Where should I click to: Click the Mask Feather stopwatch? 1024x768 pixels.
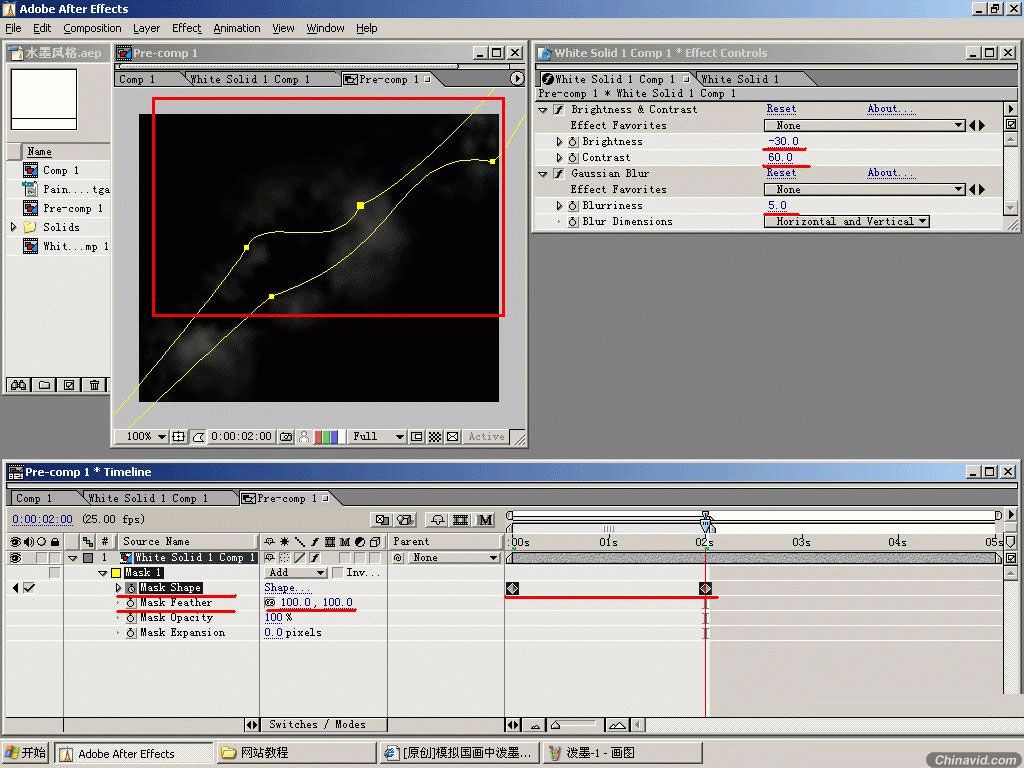(131, 603)
